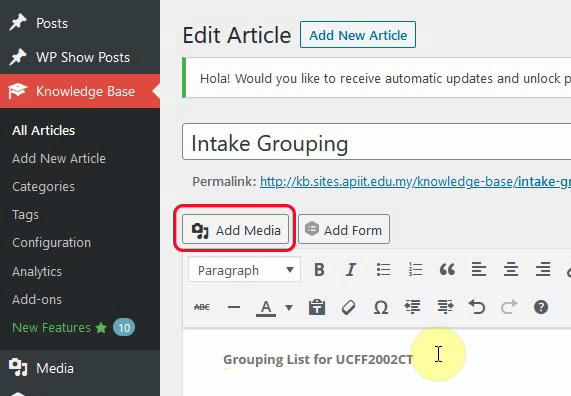Click the text color A button
The image size is (571, 396).
click(266, 307)
